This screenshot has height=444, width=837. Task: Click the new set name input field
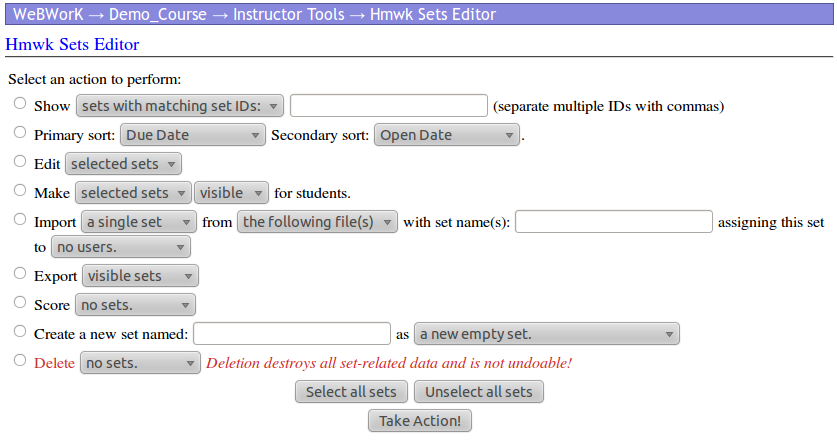click(292, 334)
